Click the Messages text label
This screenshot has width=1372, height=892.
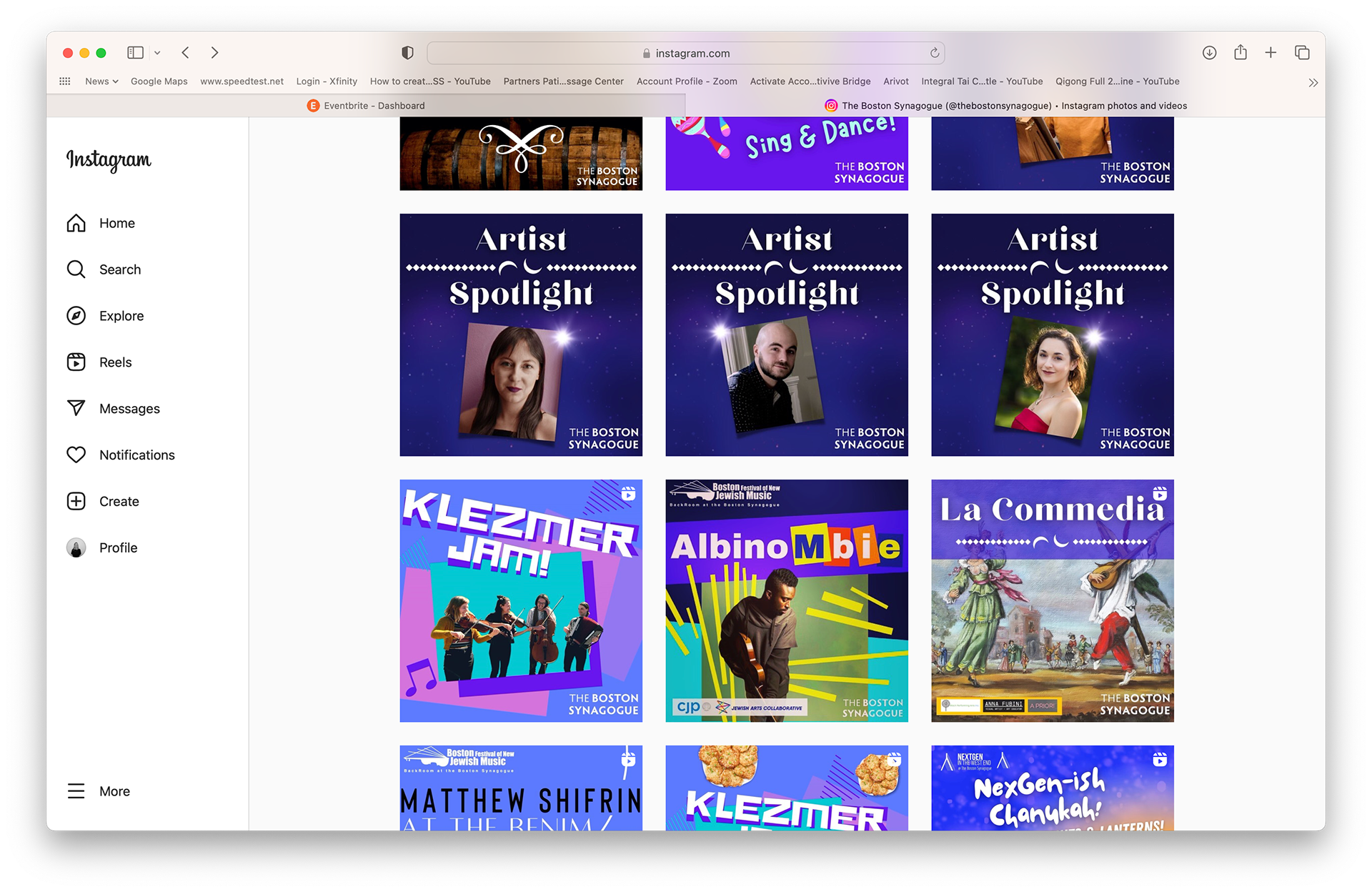click(x=129, y=409)
